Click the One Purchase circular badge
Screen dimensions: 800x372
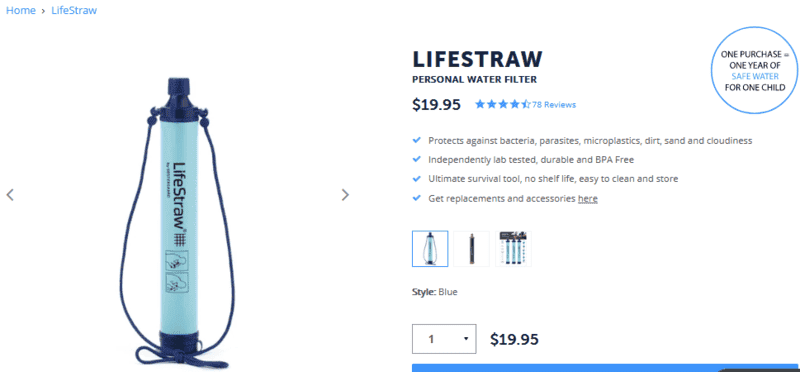pos(754,70)
